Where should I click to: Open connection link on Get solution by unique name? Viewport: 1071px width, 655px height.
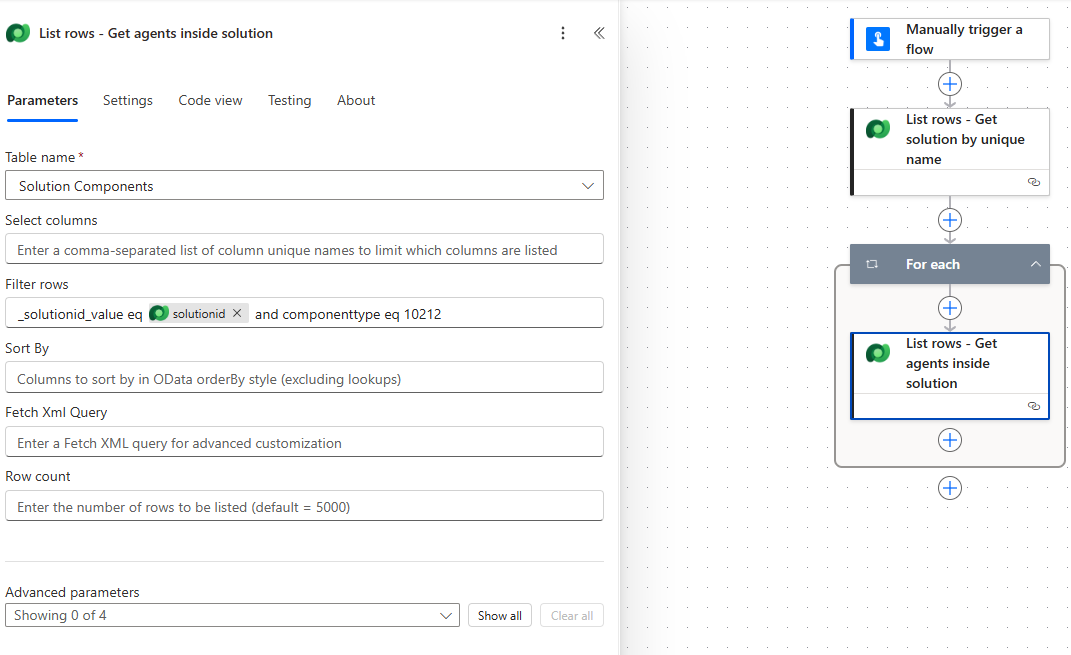coord(1033,182)
